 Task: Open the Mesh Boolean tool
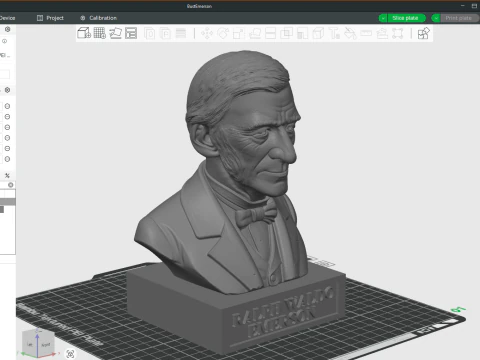pyautogui.click(x=286, y=33)
